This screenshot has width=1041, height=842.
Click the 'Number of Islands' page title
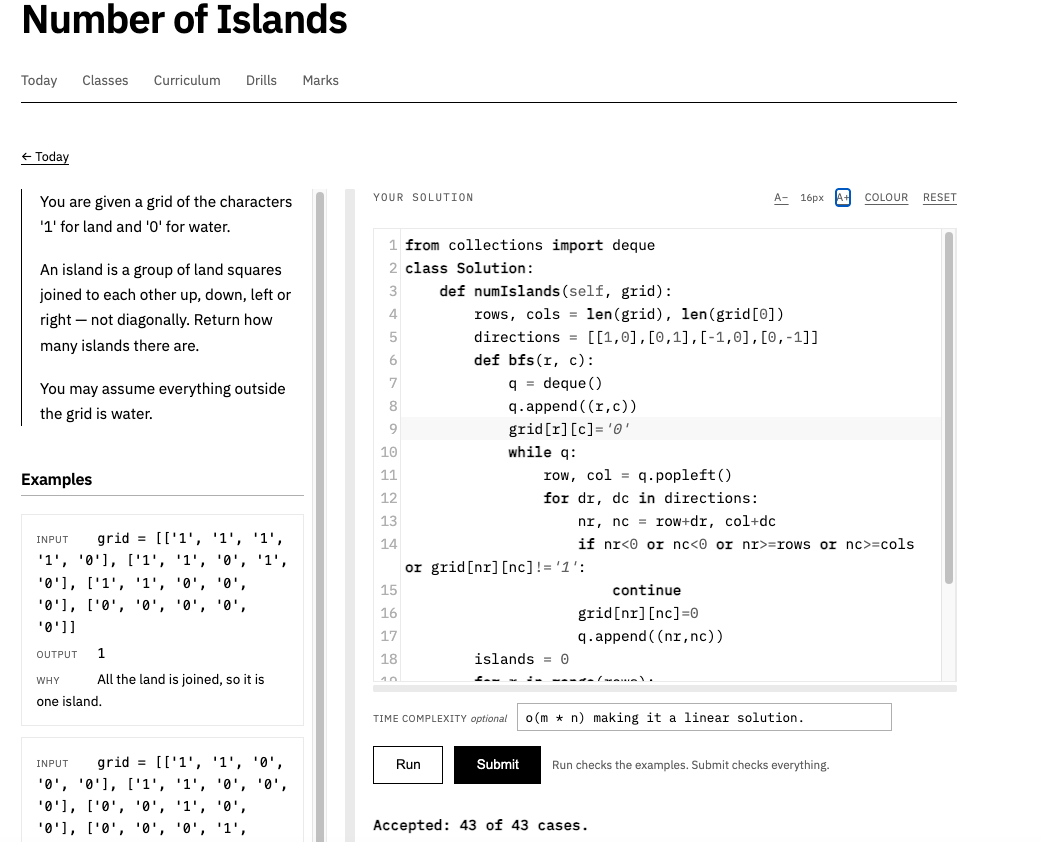[185, 19]
